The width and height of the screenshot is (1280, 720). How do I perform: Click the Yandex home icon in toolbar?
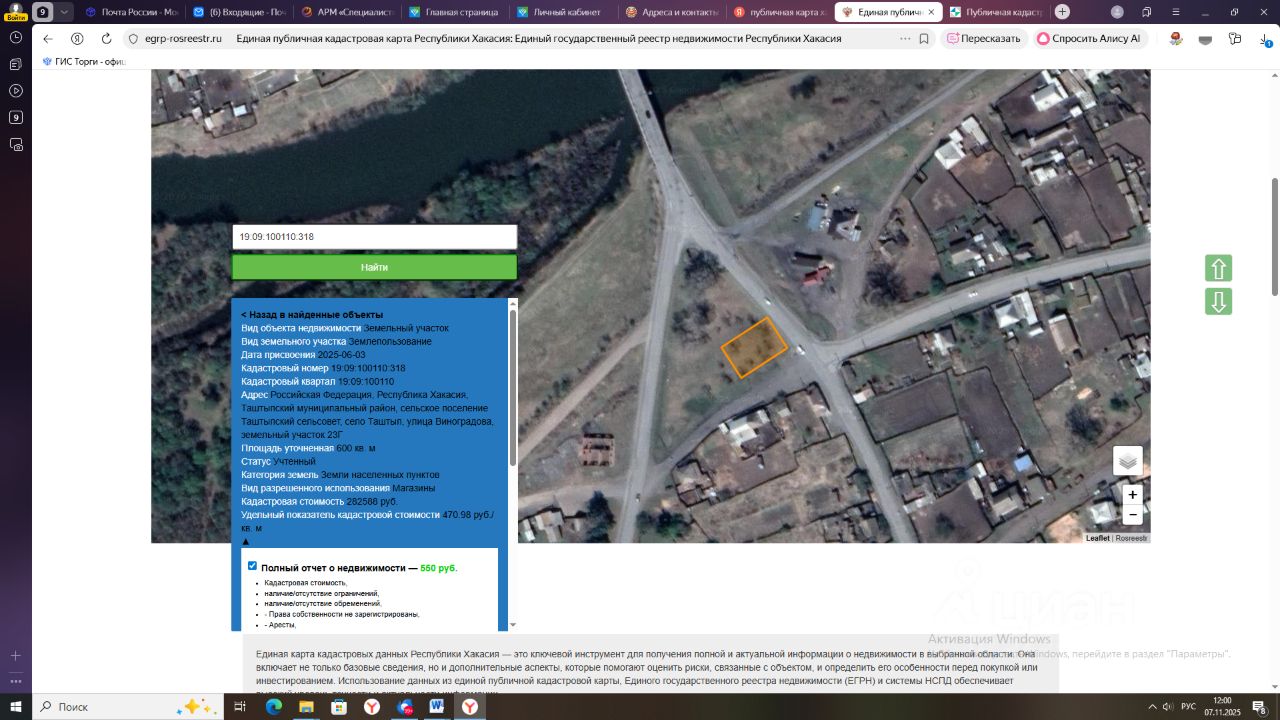coord(77,38)
